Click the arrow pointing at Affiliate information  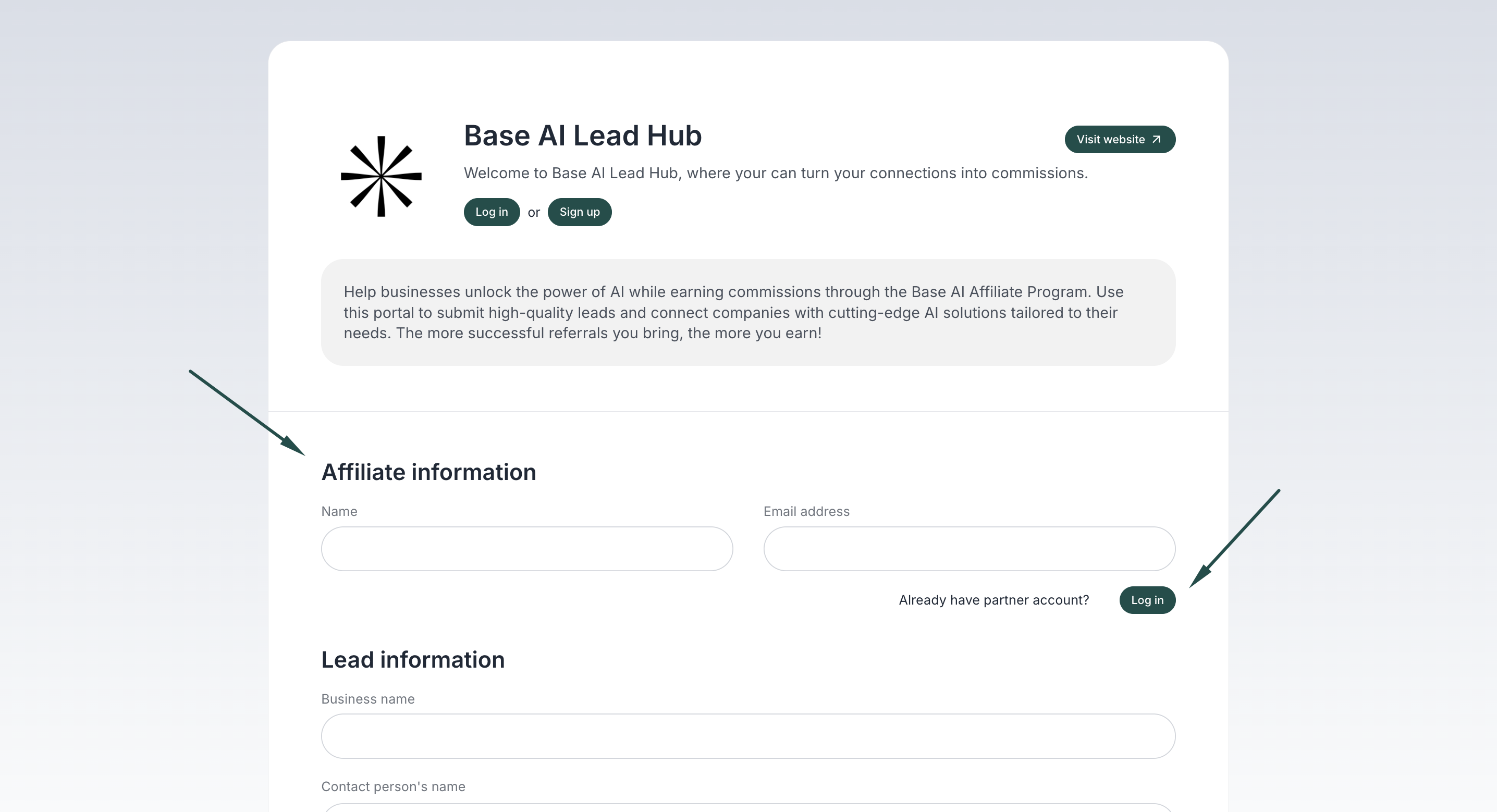[x=248, y=413]
